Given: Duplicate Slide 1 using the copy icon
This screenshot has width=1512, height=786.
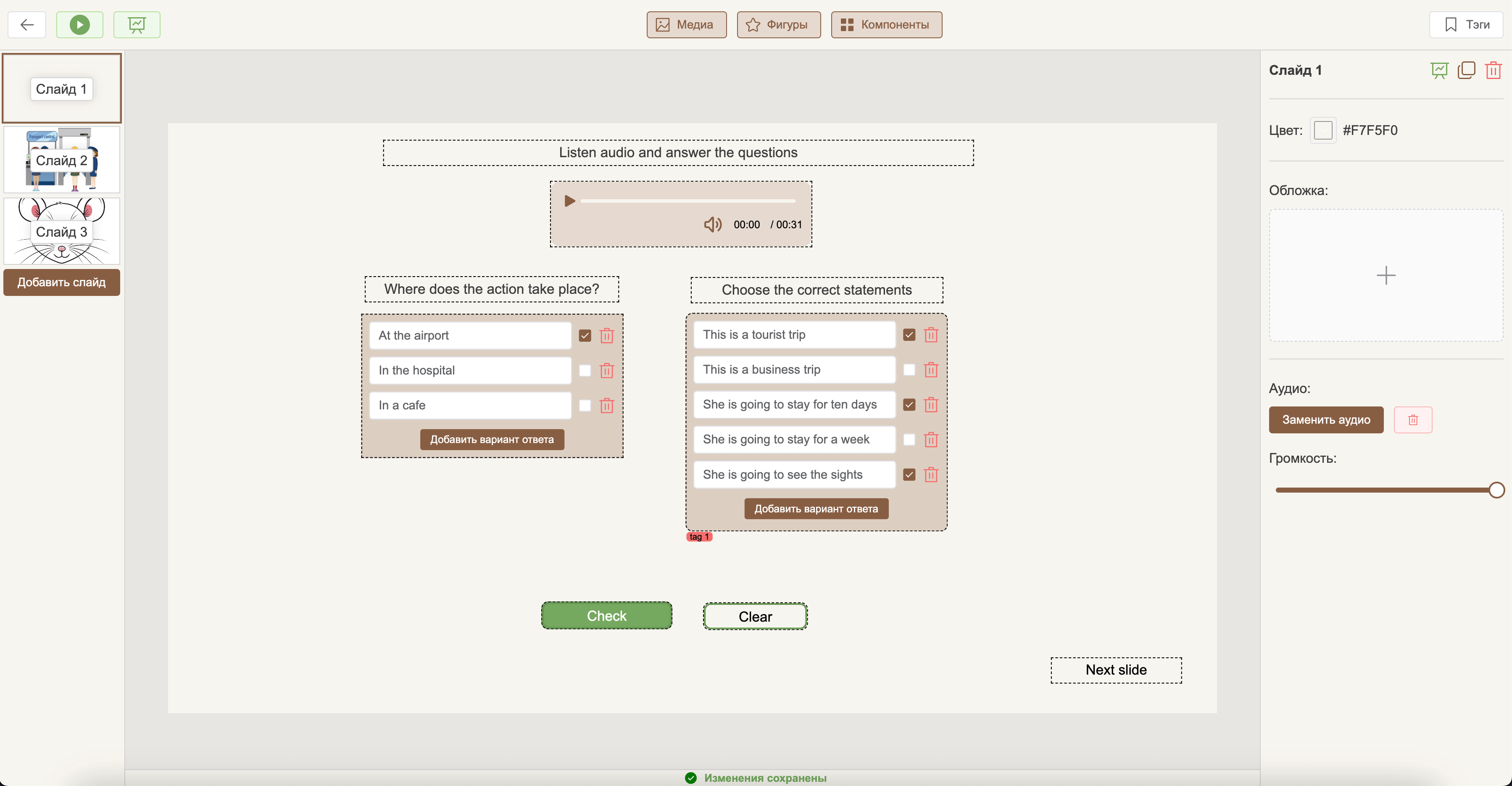Looking at the screenshot, I should (x=1466, y=71).
